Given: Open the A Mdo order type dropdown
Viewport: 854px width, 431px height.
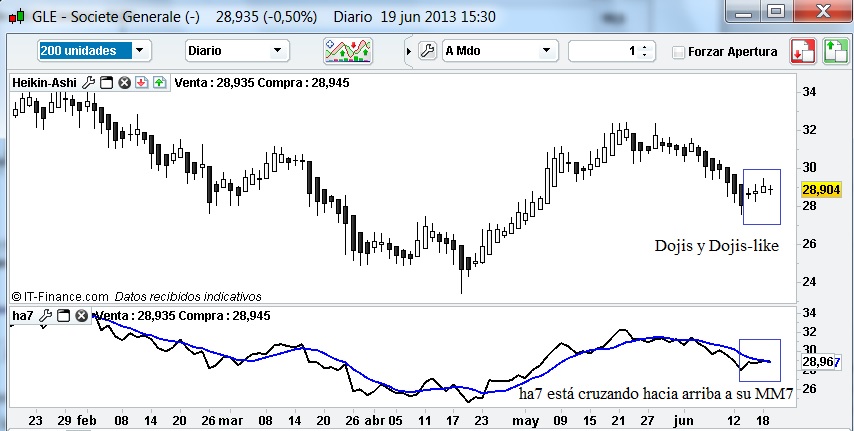Looking at the screenshot, I should point(499,51).
